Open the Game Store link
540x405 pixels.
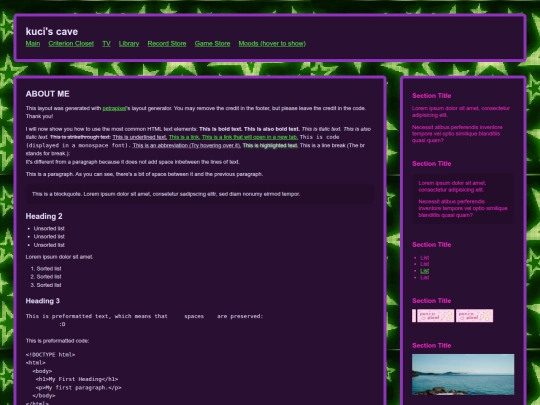(x=212, y=43)
